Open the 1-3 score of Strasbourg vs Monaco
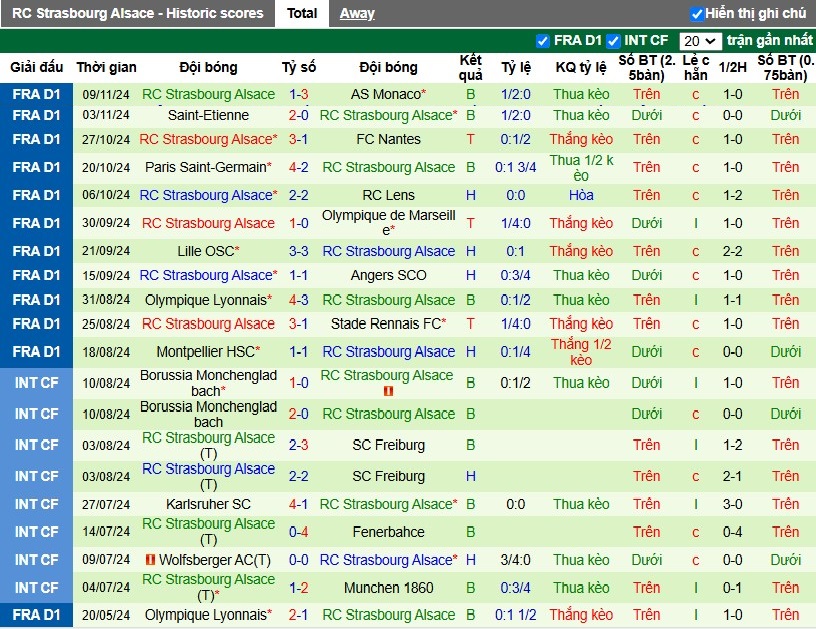This screenshot has height=629, width=816. [299, 94]
